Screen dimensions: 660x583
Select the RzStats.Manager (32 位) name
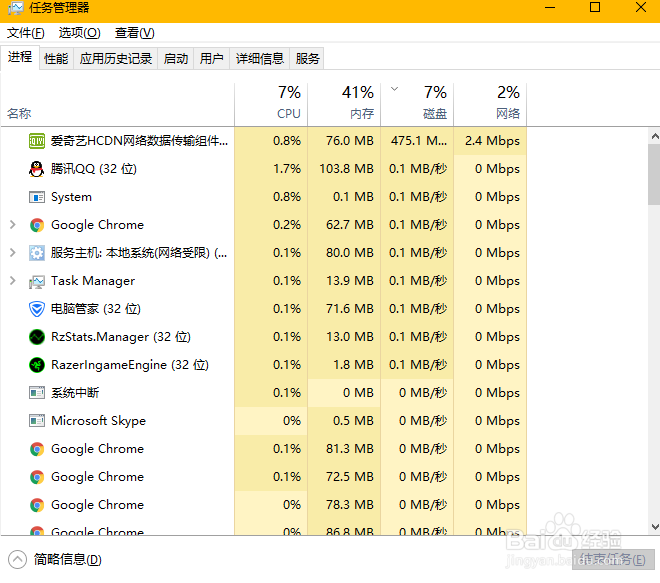click(121, 337)
